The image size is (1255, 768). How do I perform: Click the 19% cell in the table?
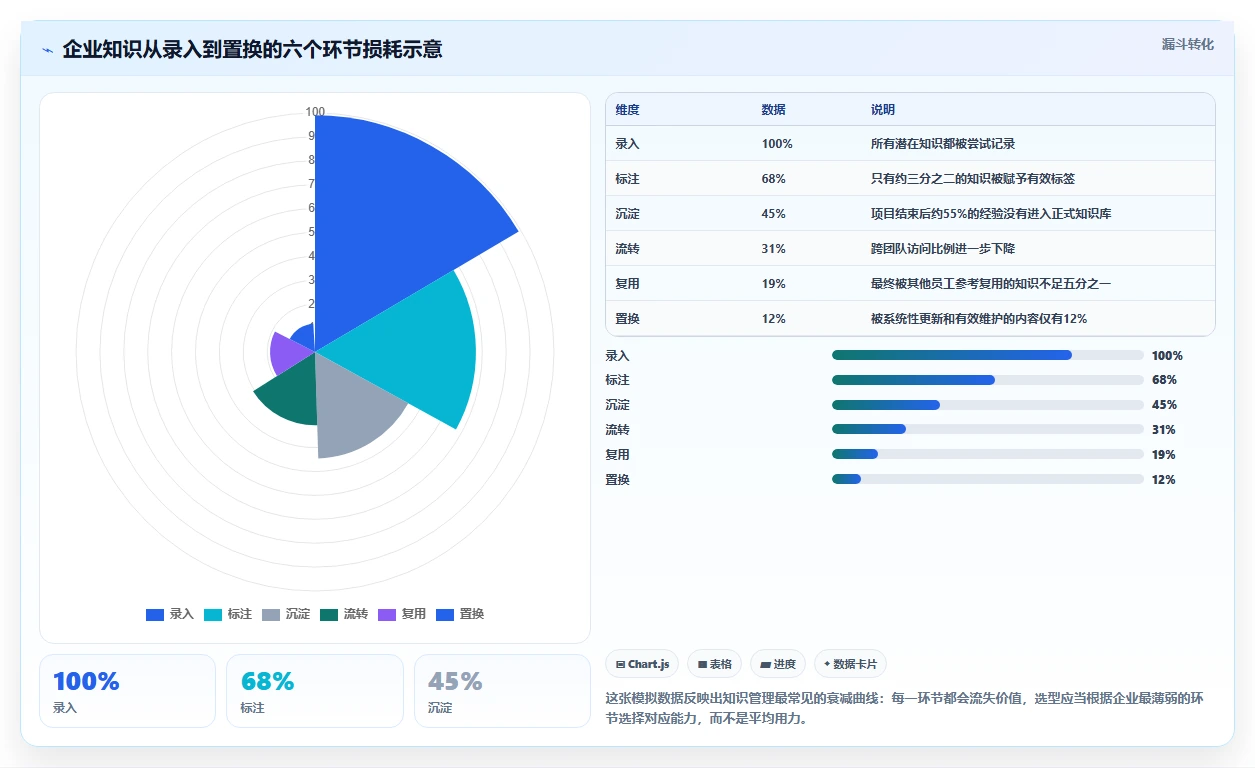pos(773,284)
